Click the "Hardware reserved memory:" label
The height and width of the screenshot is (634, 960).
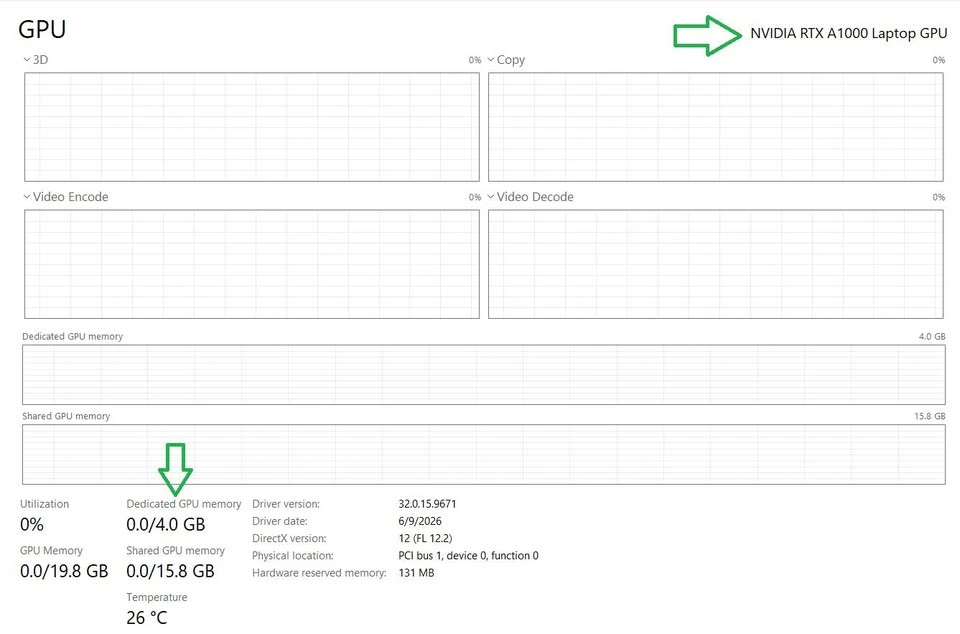click(319, 573)
